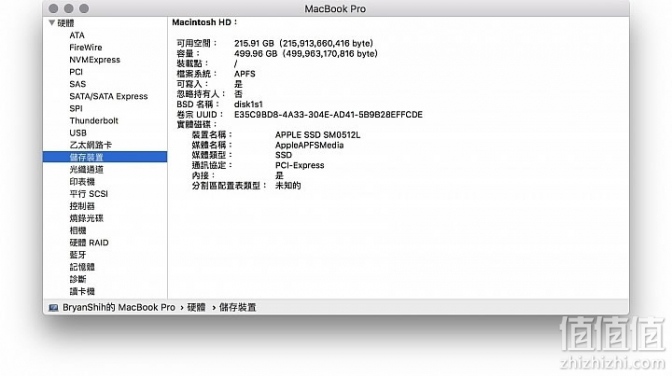The image size is (672, 376).
Task: Click the APPLE SSD SM0512L device name
Action: [318, 135]
